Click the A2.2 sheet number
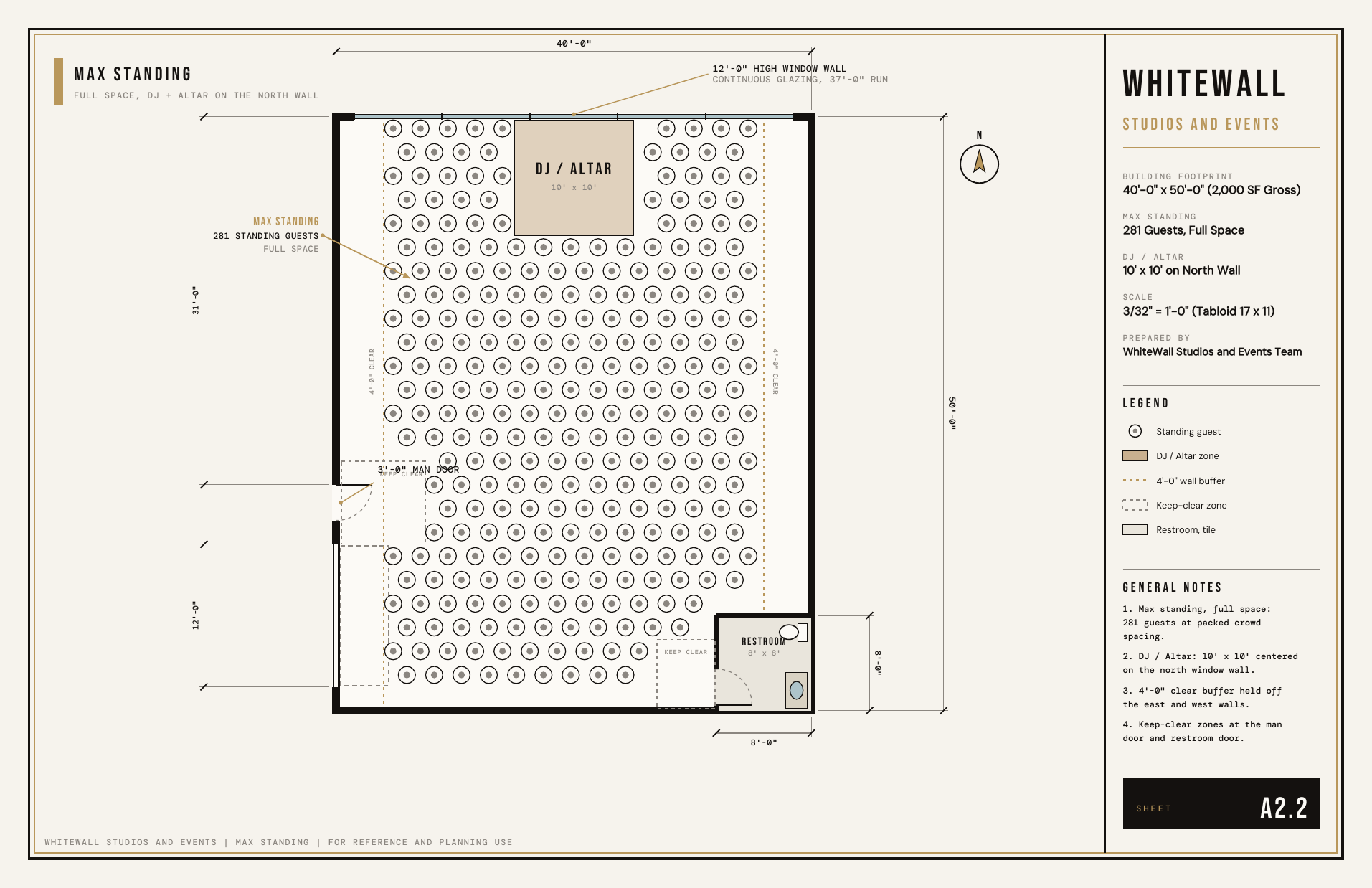1372x888 pixels. point(1284,808)
